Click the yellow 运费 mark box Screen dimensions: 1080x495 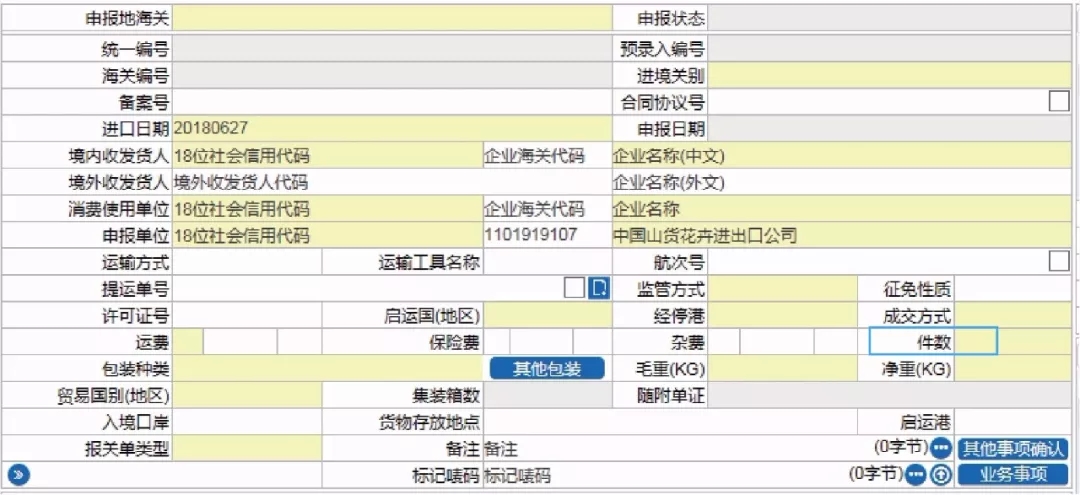click(187, 341)
